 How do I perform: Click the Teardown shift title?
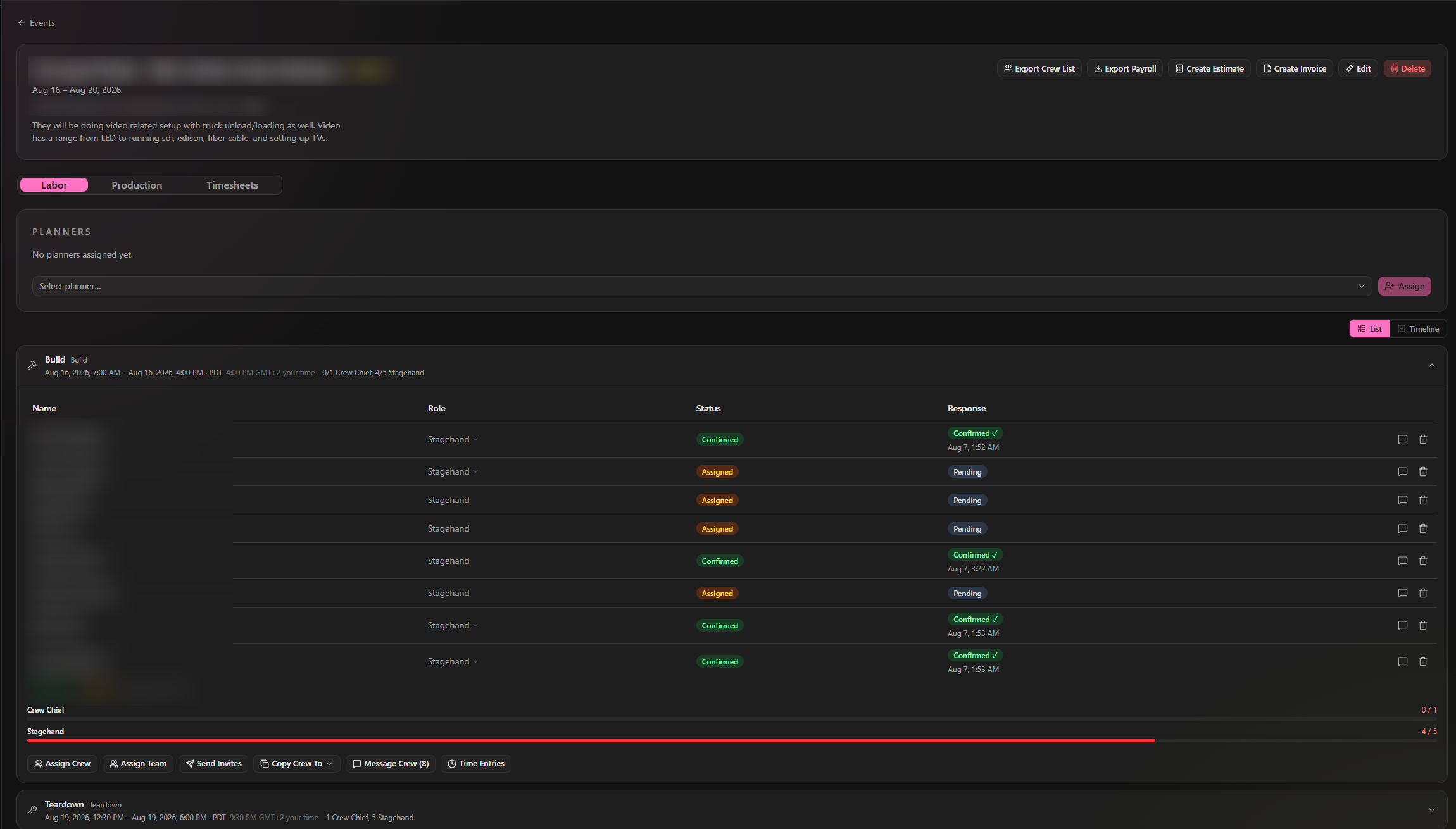(64, 804)
